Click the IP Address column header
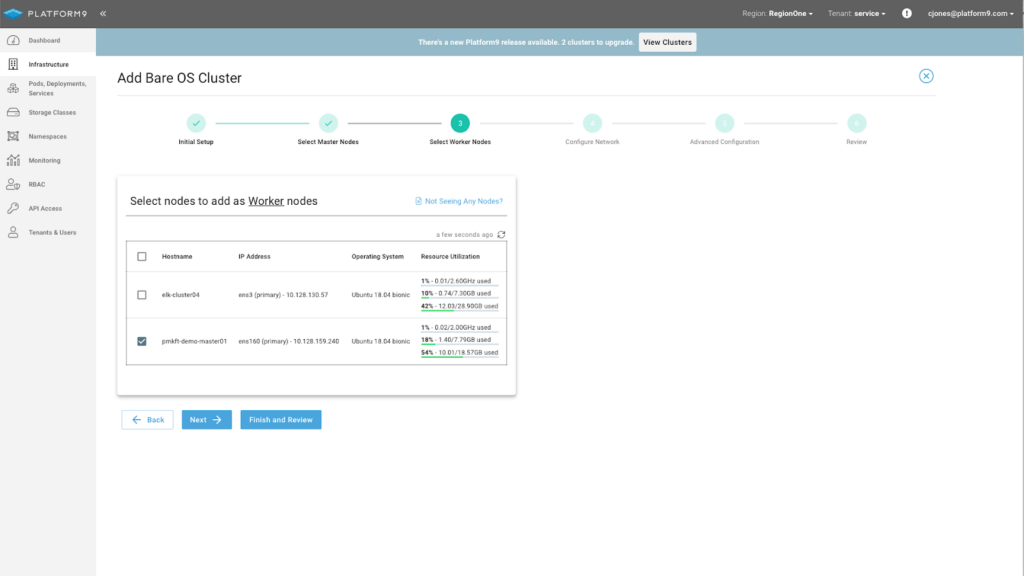Image resolution: width=1024 pixels, height=576 pixels. point(254,257)
